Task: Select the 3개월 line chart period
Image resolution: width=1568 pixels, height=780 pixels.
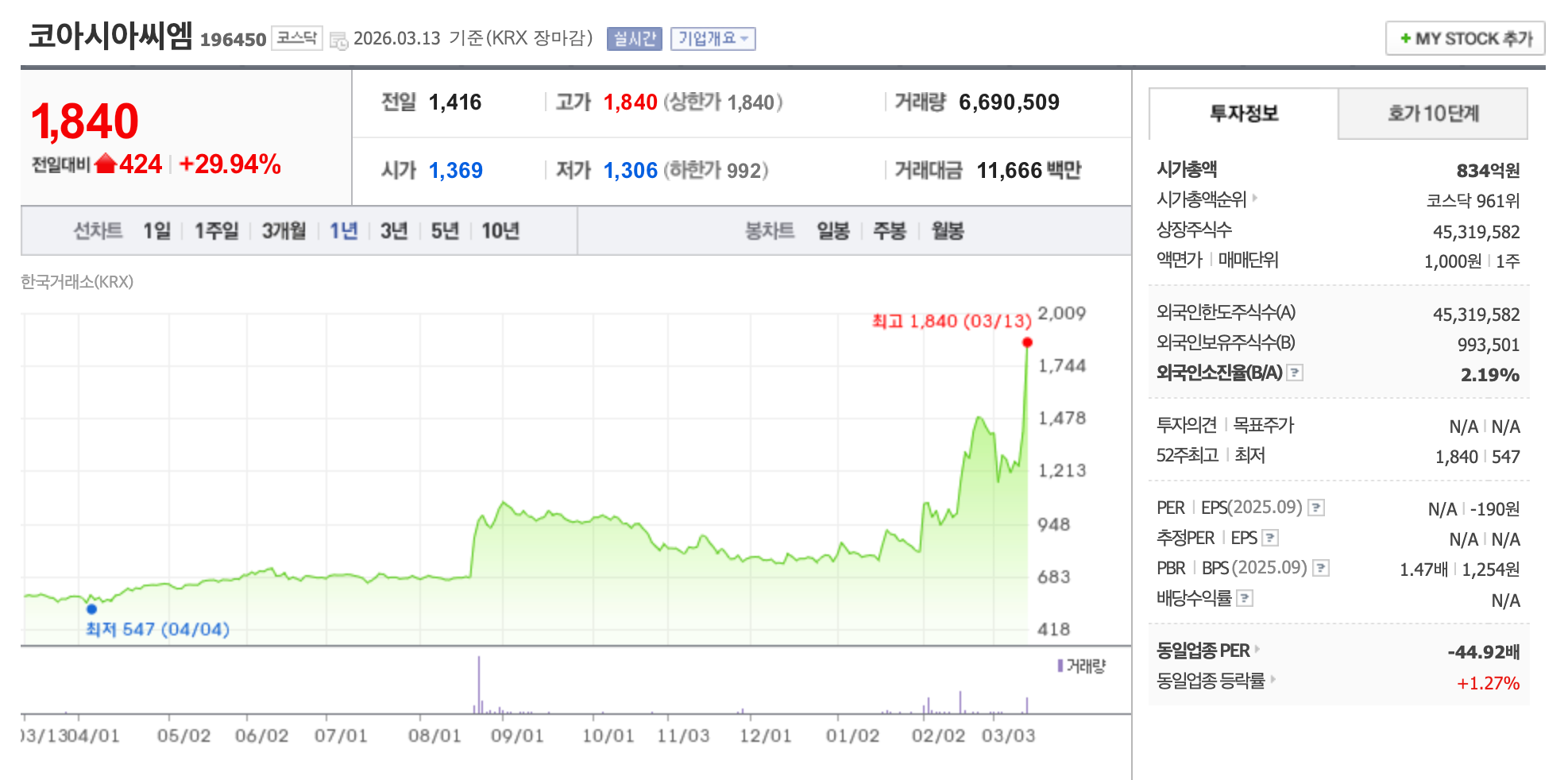Action: [284, 231]
